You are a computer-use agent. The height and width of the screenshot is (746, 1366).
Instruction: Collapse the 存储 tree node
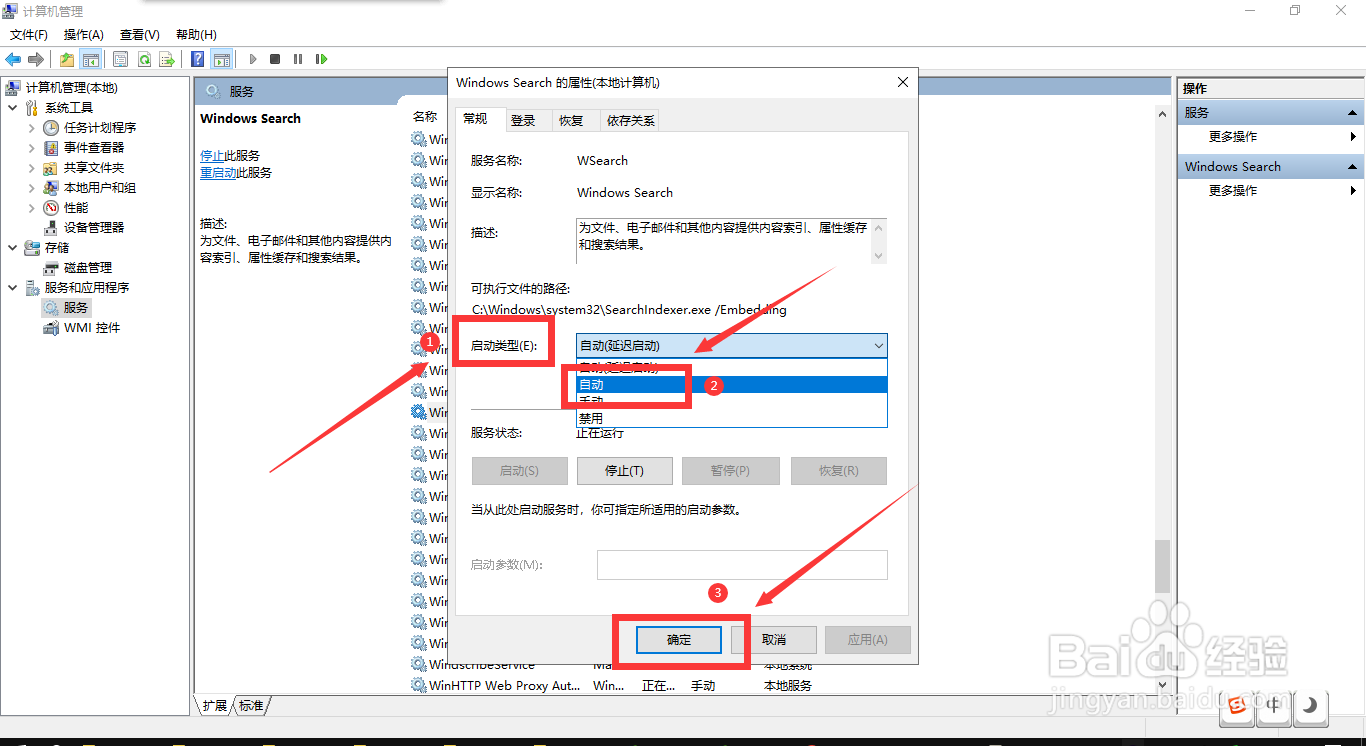(x=12, y=247)
